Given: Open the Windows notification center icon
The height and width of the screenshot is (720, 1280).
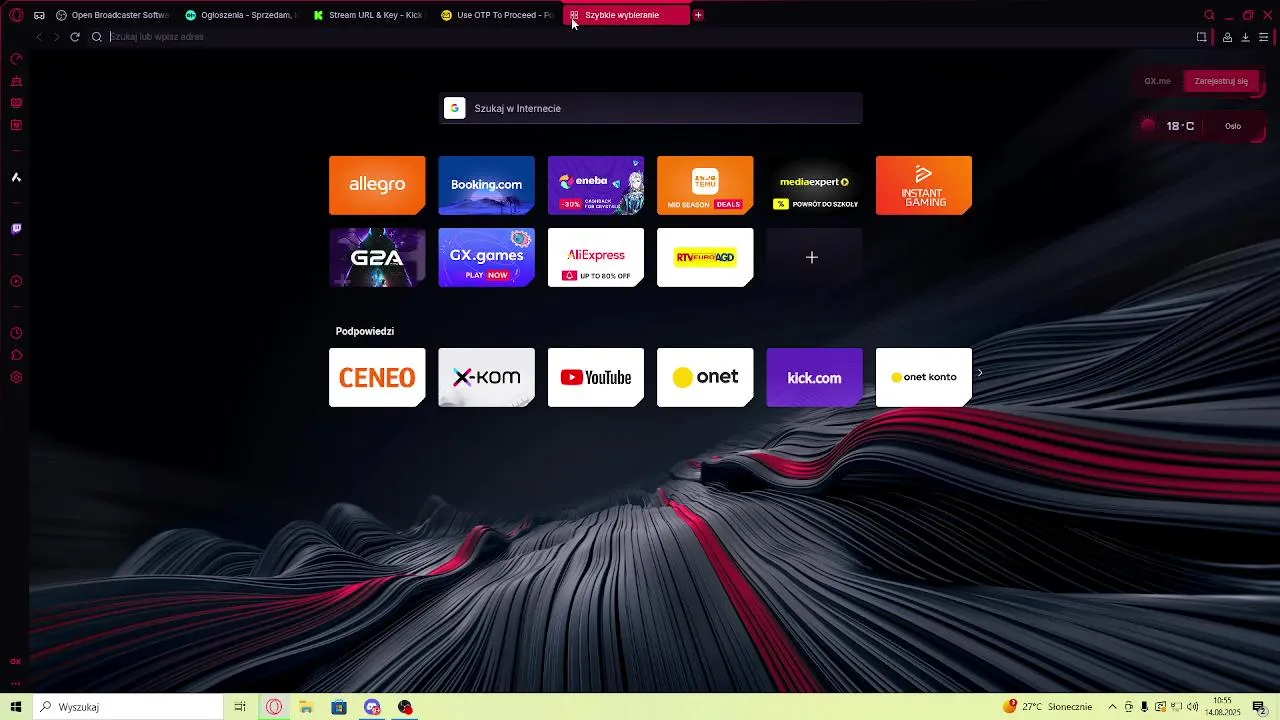Looking at the screenshot, I should pyautogui.click(x=1259, y=707).
